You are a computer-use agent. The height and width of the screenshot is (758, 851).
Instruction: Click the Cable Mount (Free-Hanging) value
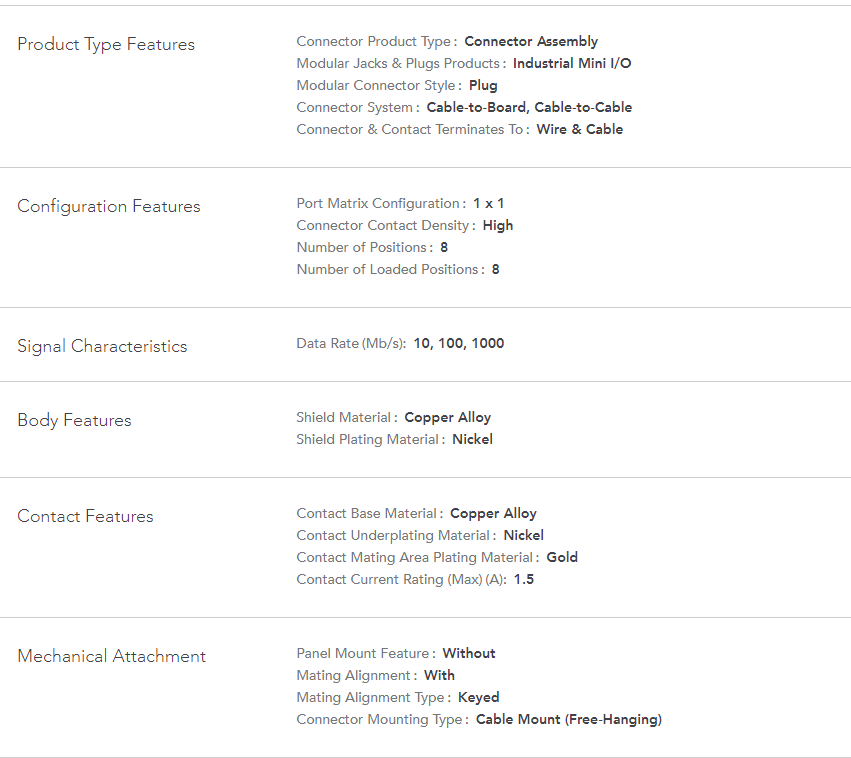[x=568, y=720]
